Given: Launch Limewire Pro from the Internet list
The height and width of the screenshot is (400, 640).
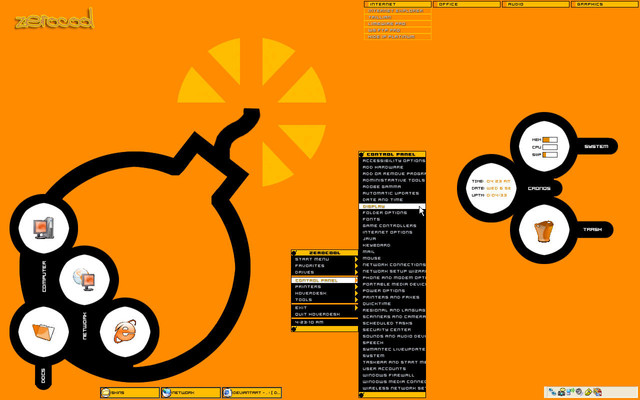Looking at the screenshot, I should pyautogui.click(x=398, y=24).
